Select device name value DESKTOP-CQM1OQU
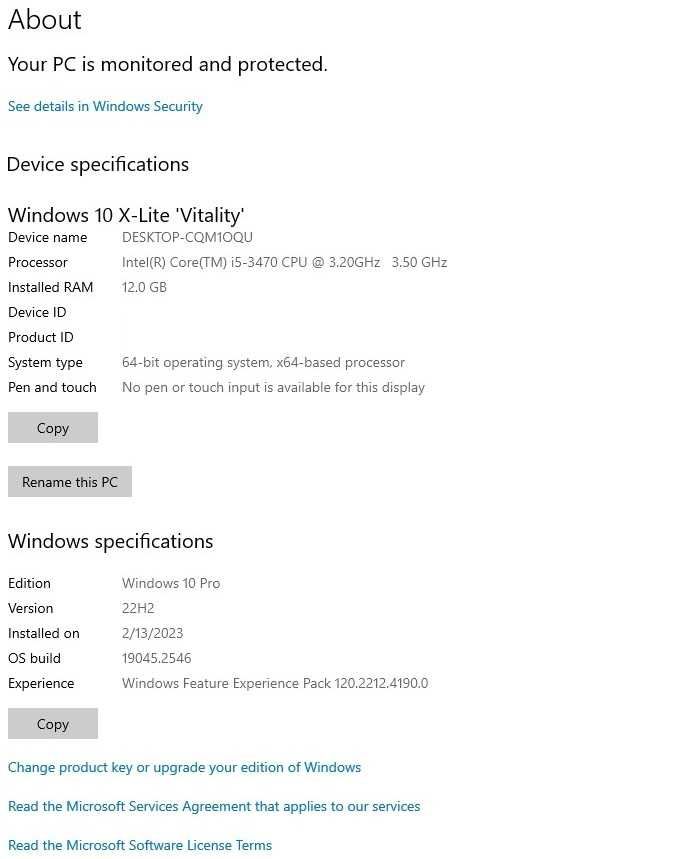 pos(187,238)
